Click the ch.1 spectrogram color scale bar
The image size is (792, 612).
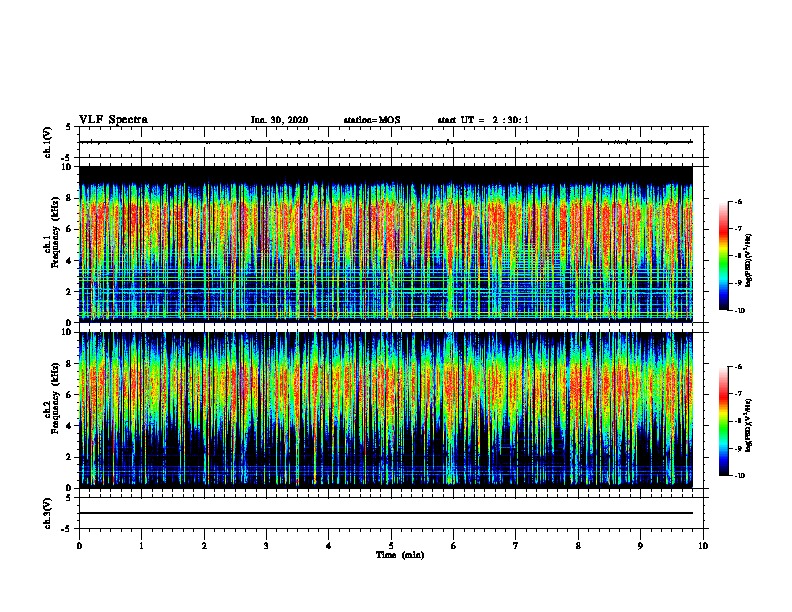click(x=723, y=256)
